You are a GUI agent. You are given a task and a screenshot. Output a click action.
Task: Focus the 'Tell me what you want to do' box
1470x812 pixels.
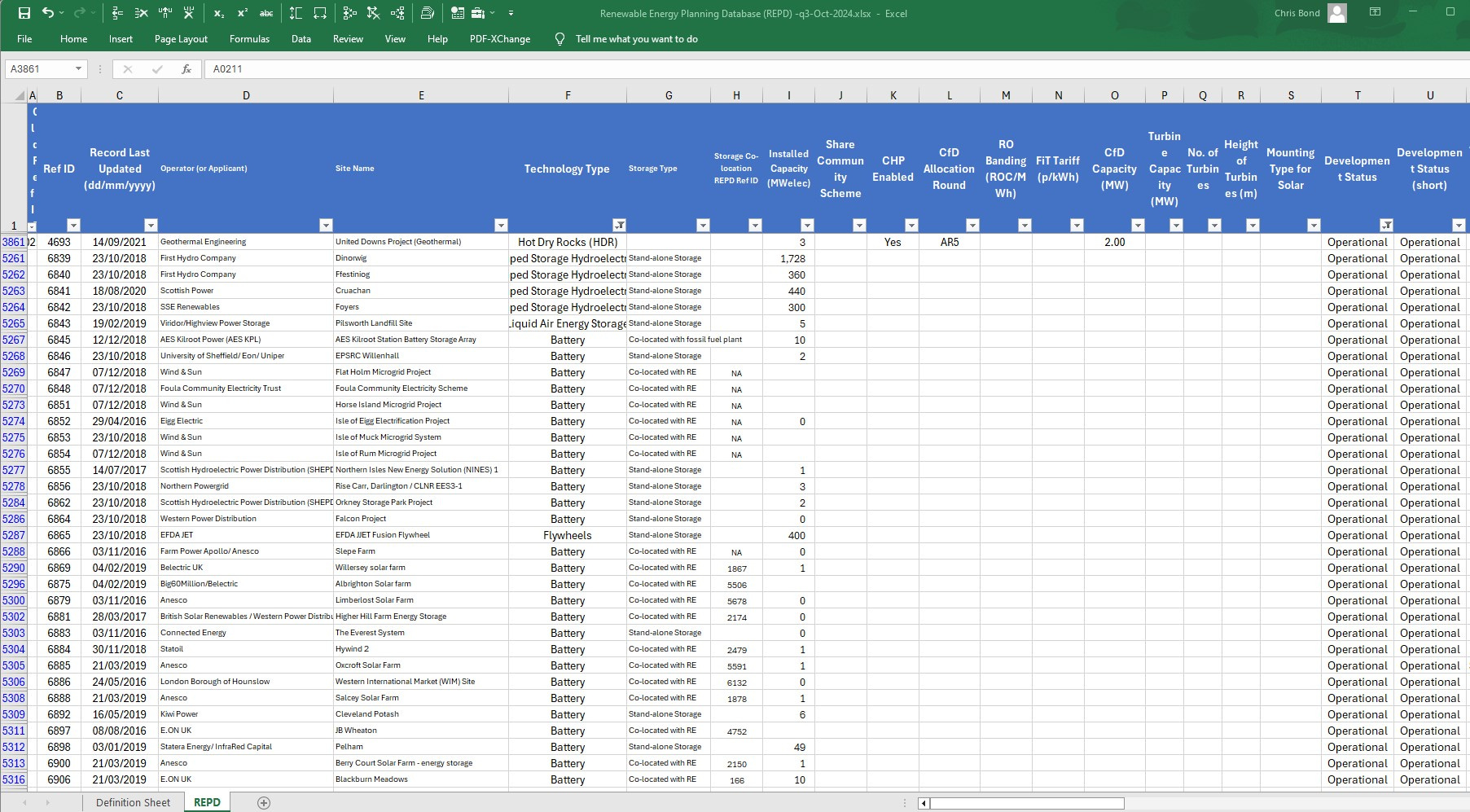pos(636,39)
